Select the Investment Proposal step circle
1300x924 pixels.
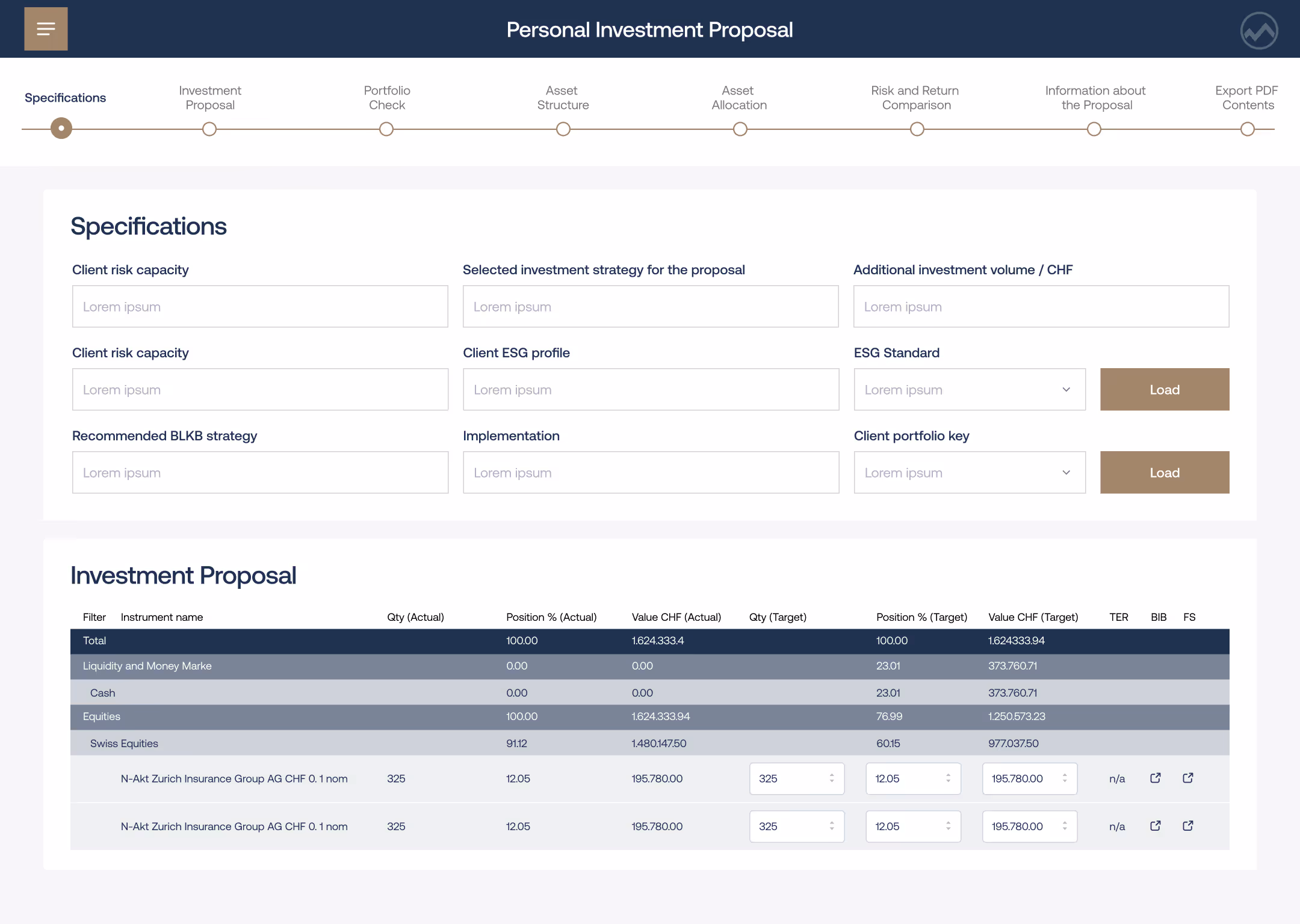tap(209, 129)
